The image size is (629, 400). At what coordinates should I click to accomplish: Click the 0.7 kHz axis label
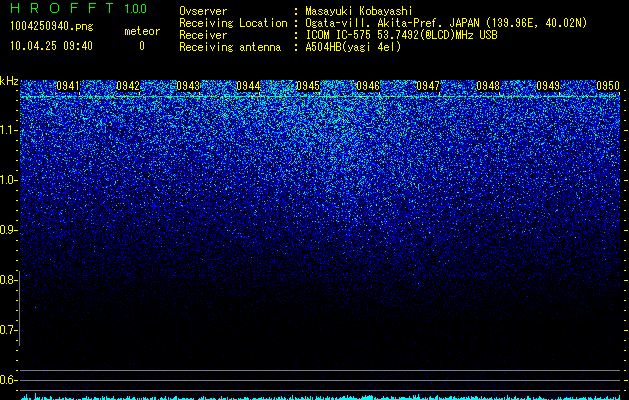click(8, 330)
